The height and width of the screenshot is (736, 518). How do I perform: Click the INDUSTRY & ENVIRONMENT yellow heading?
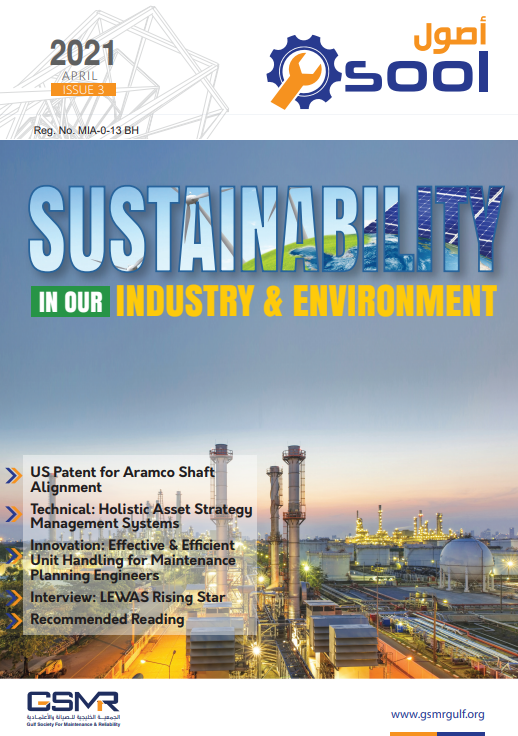click(306, 300)
